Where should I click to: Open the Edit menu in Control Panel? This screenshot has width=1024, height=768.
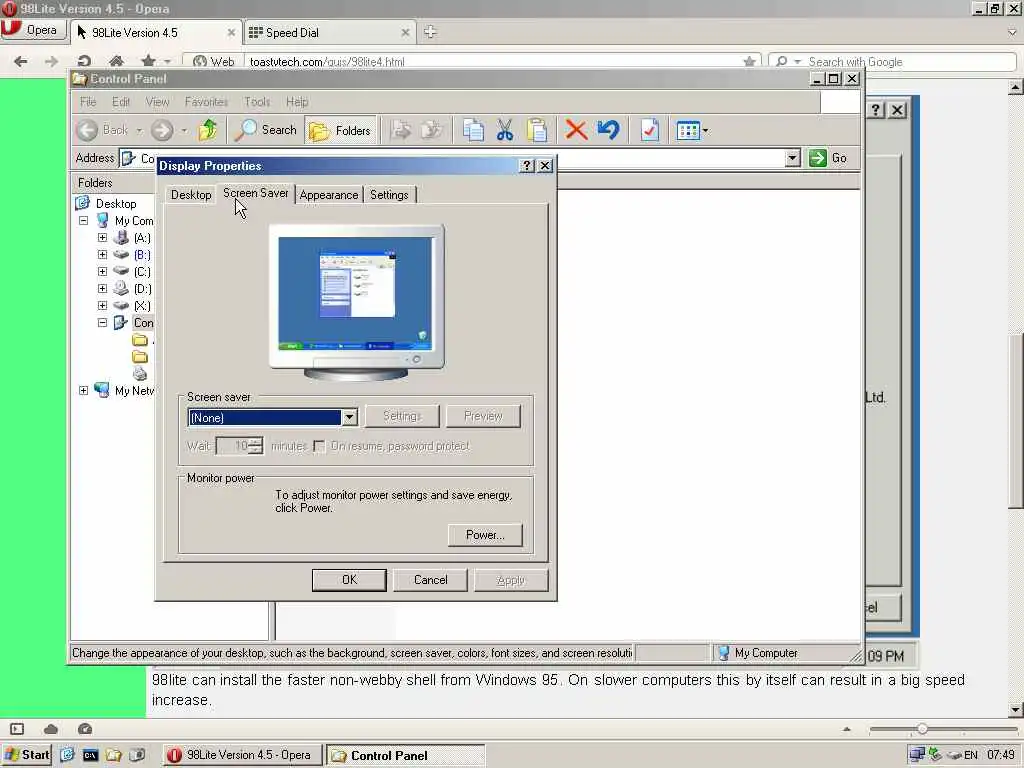pos(121,102)
